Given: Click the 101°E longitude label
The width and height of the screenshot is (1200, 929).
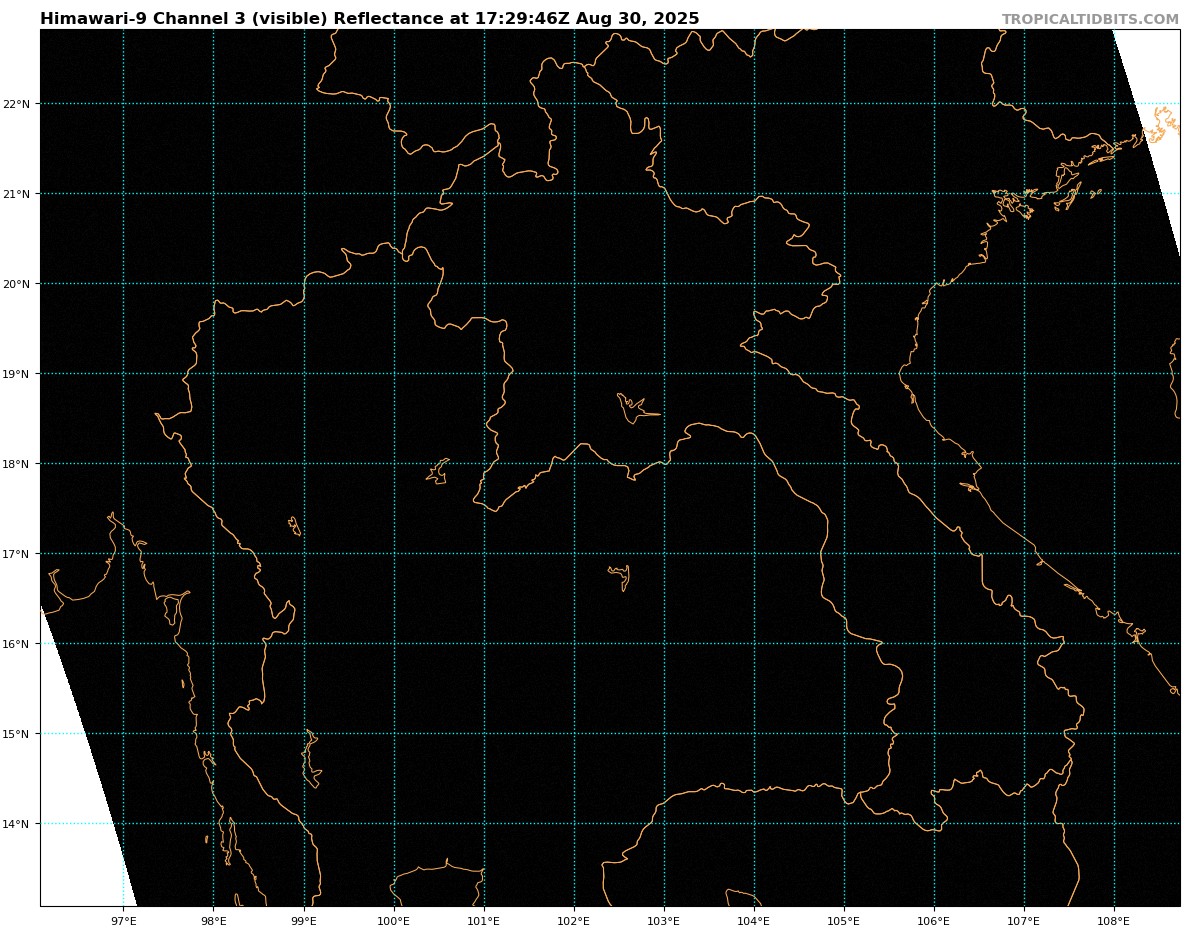Looking at the screenshot, I should pyautogui.click(x=483, y=921).
